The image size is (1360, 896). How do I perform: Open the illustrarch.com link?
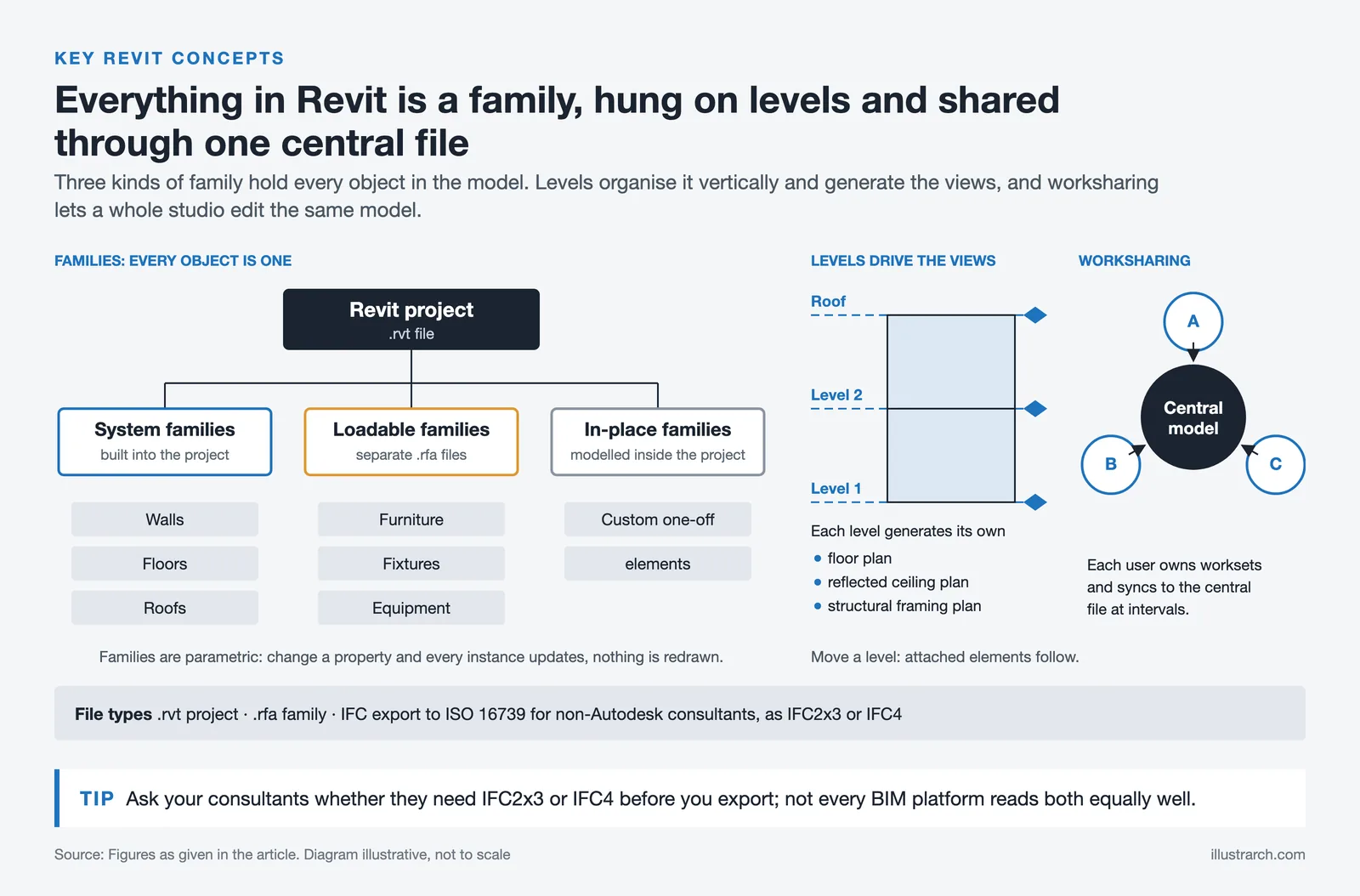(x=1258, y=854)
